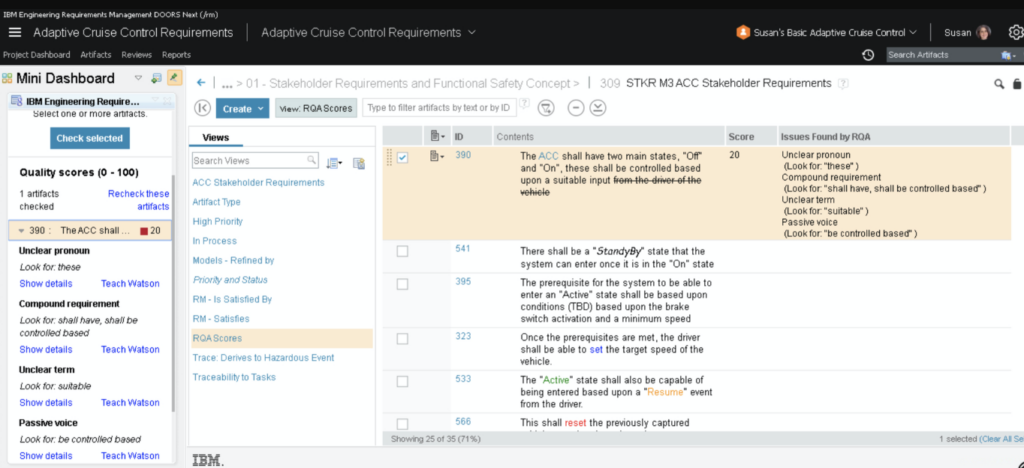Viewport: 1024px width, 468px height.
Task: Click the magnifier search icon near module title
Action: [999, 84]
